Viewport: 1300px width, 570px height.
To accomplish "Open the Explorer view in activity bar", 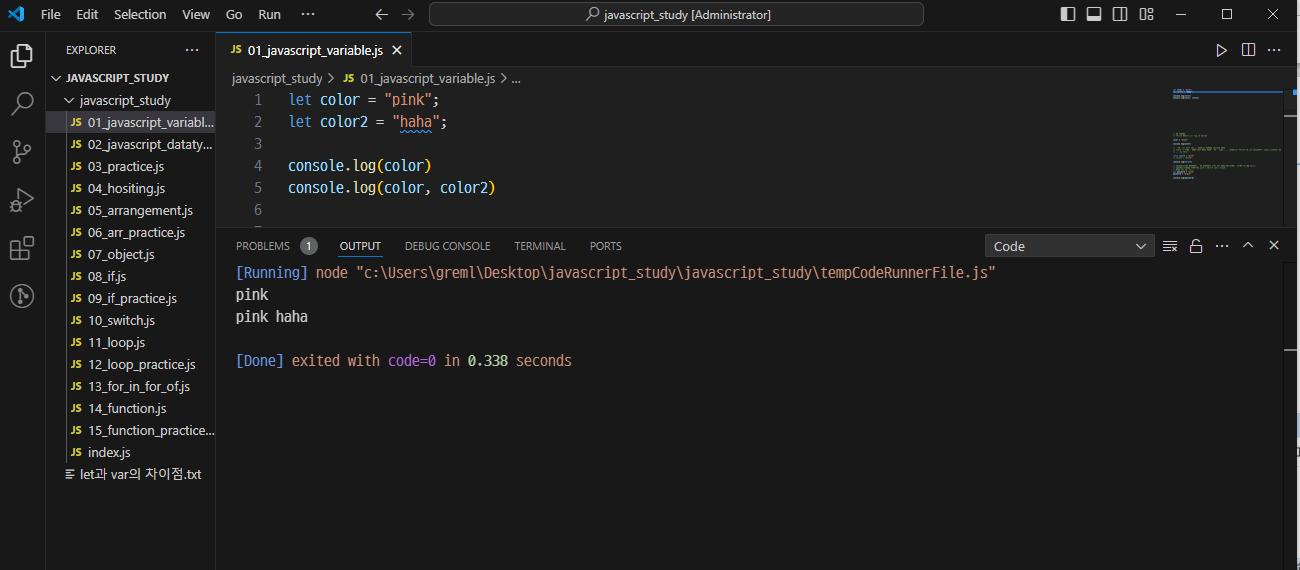I will click(x=21, y=56).
